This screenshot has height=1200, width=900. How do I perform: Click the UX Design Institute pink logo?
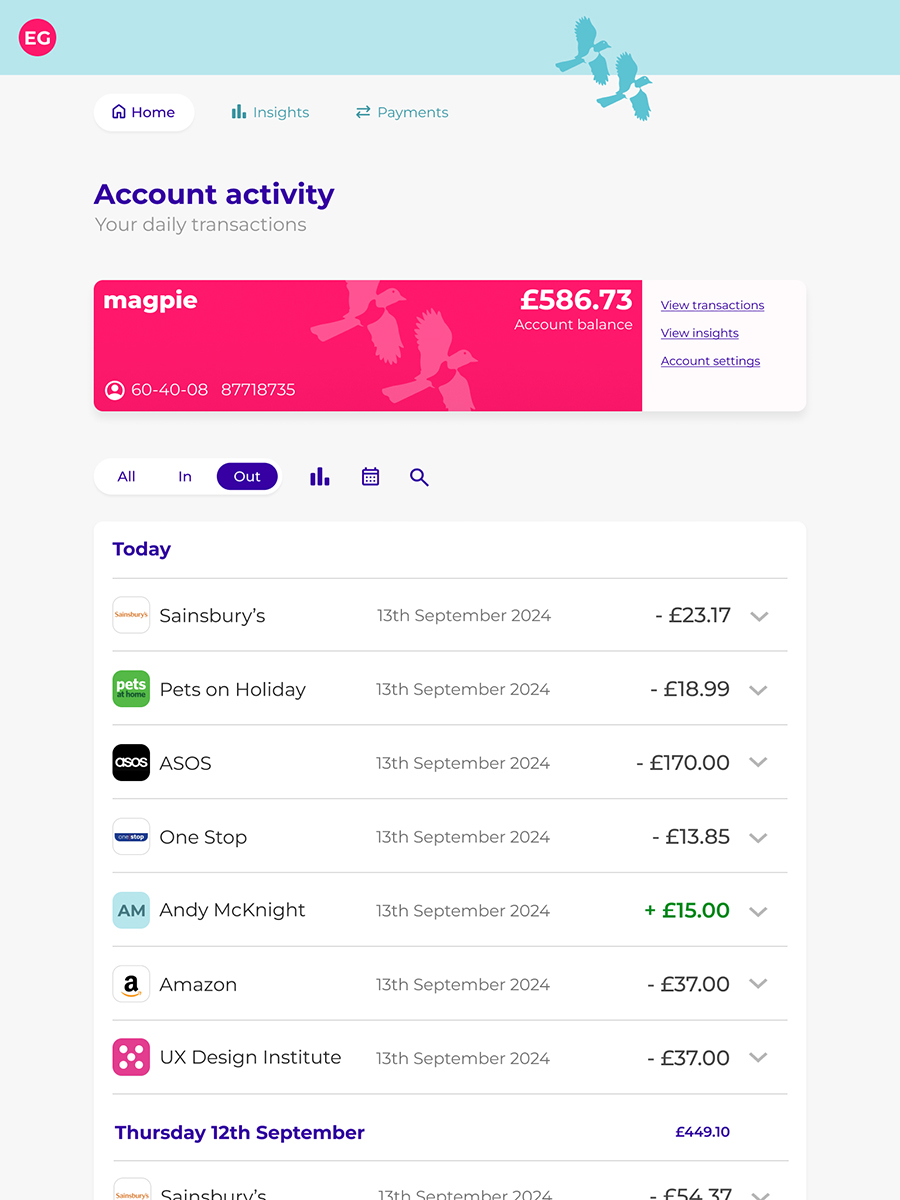click(131, 1057)
